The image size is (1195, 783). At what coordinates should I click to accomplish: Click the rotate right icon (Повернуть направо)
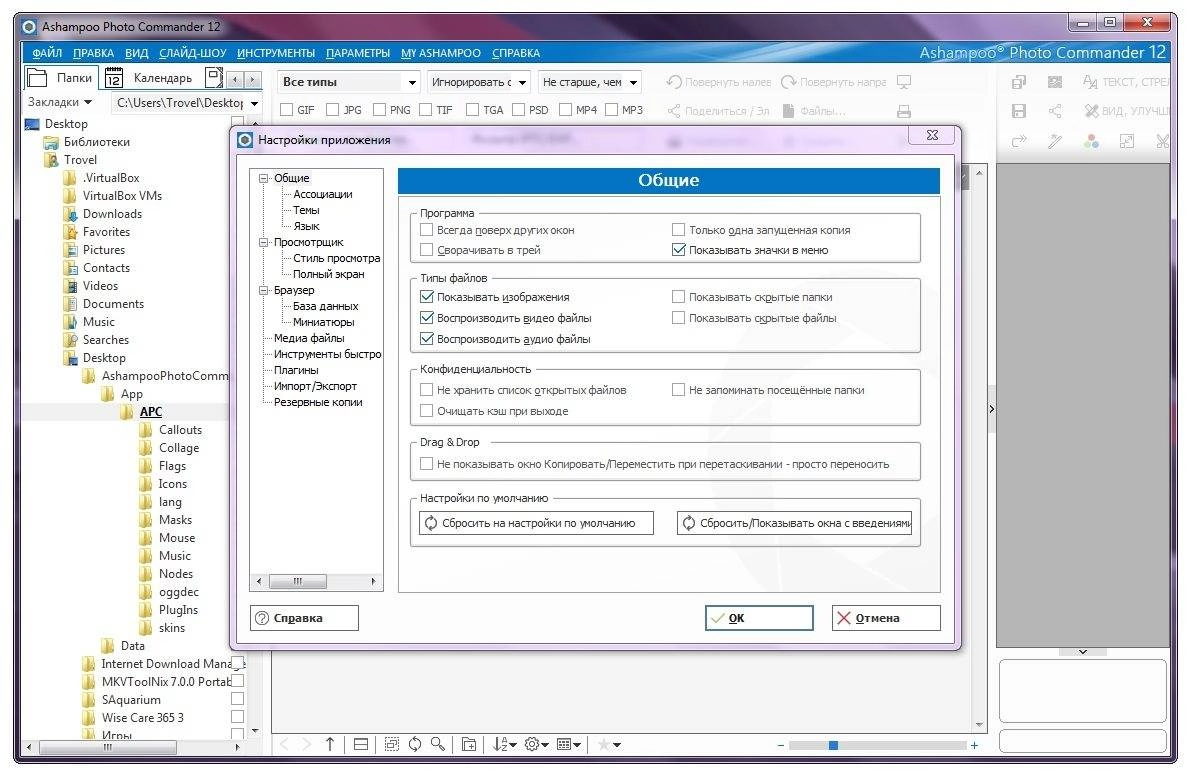(789, 82)
